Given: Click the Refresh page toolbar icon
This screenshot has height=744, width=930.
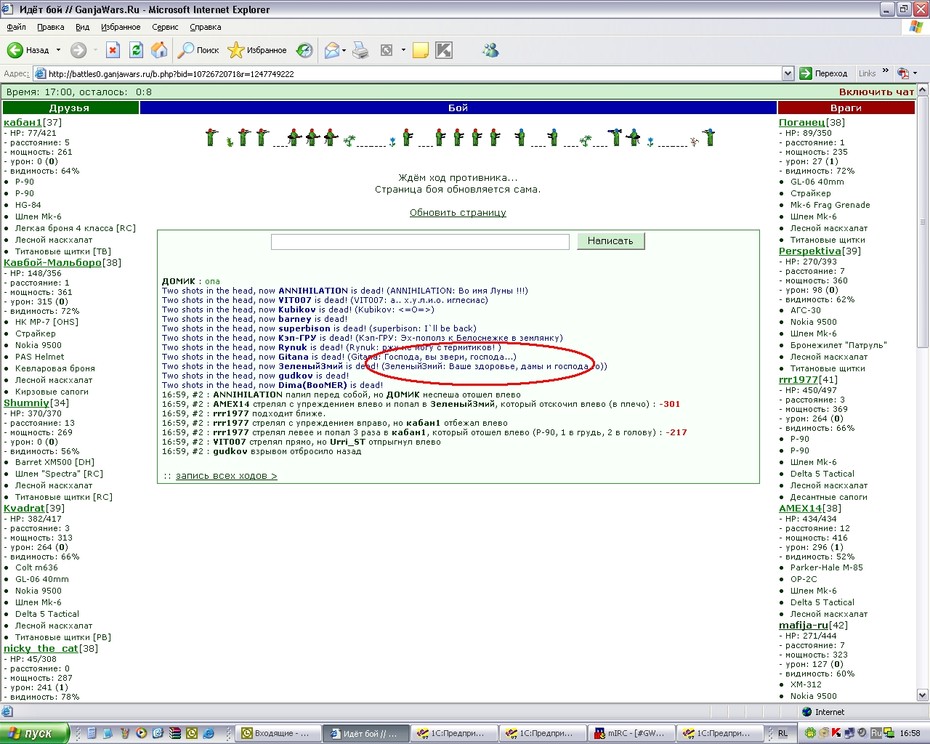Looking at the screenshot, I should coord(136,50).
